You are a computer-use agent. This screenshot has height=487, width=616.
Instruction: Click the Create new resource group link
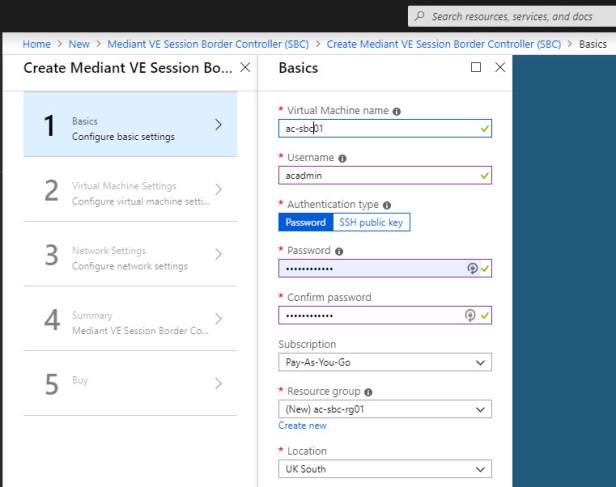302,426
